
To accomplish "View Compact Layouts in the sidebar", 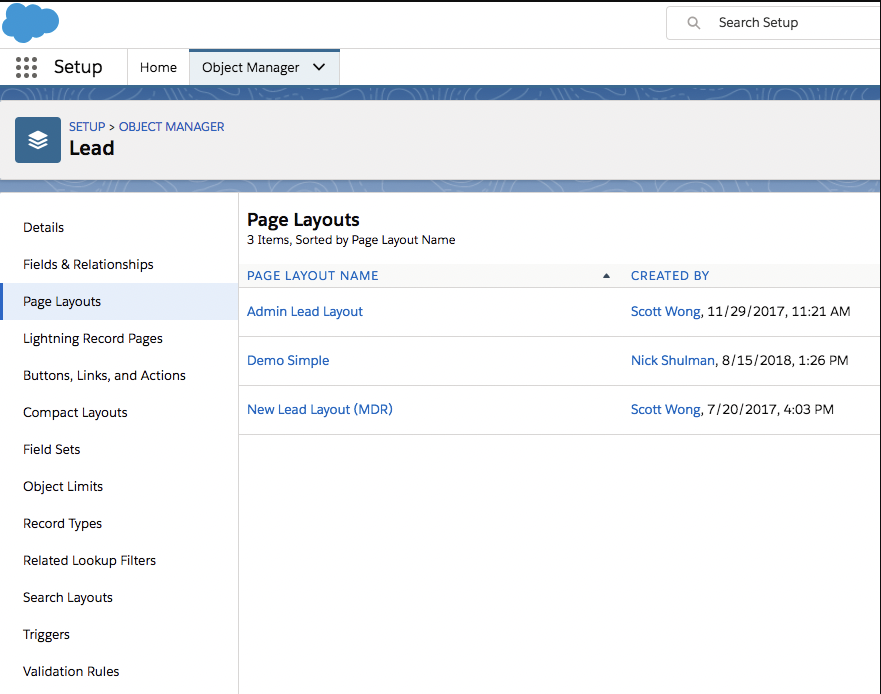I will pos(75,412).
